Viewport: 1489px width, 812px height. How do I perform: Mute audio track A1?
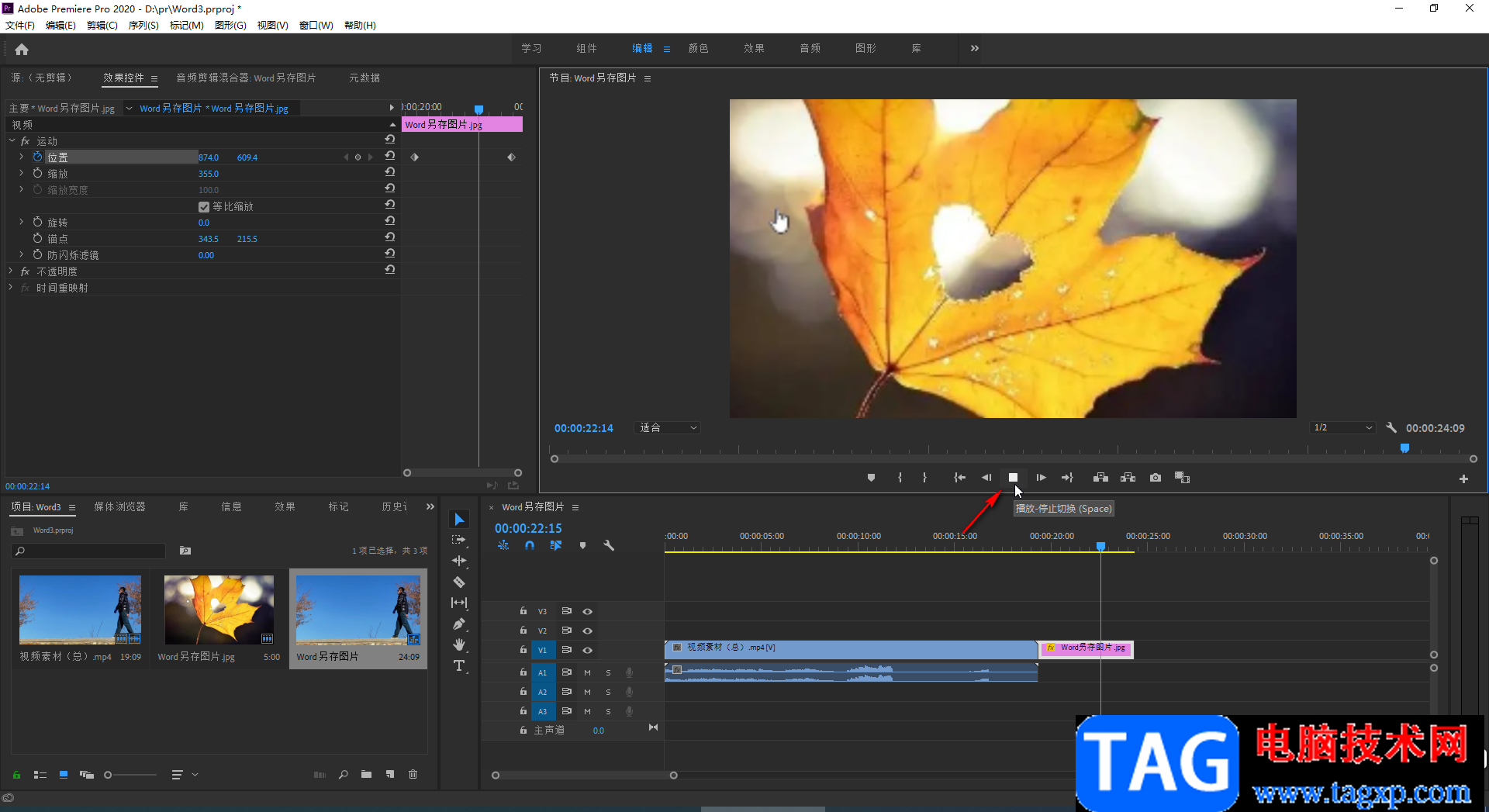tap(587, 672)
